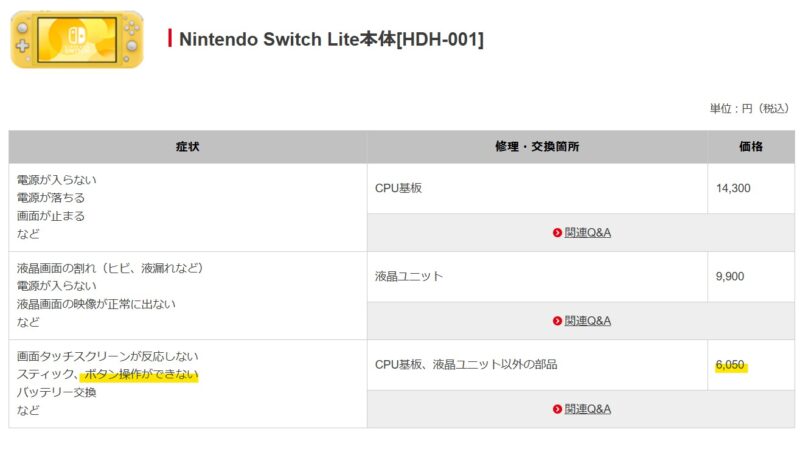
Task: Click red arrow icon in last Q&A row
Action: point(557,409)
